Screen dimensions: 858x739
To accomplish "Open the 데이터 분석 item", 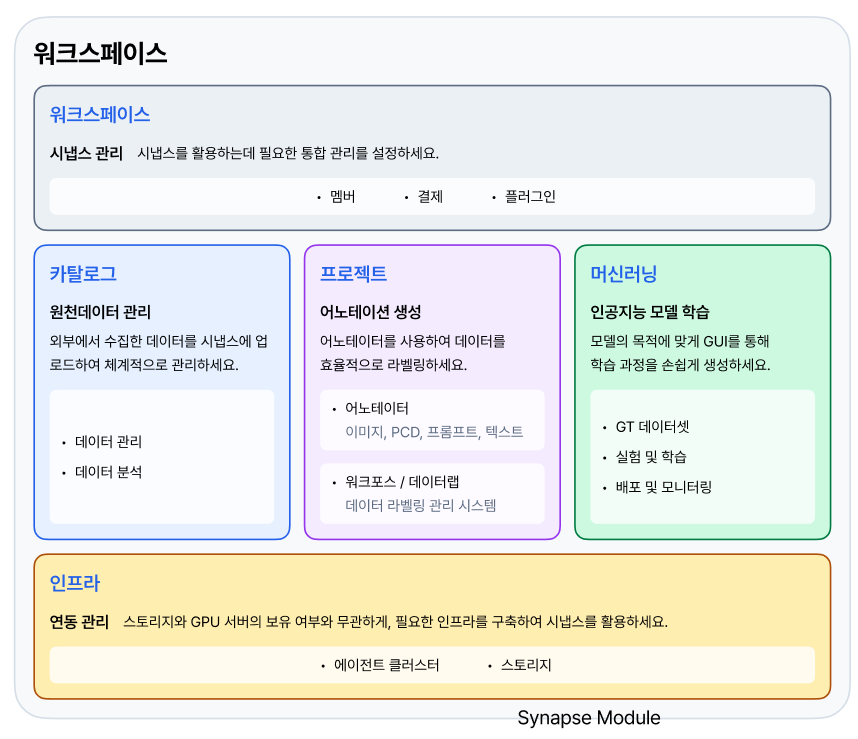I will [108, 472].
